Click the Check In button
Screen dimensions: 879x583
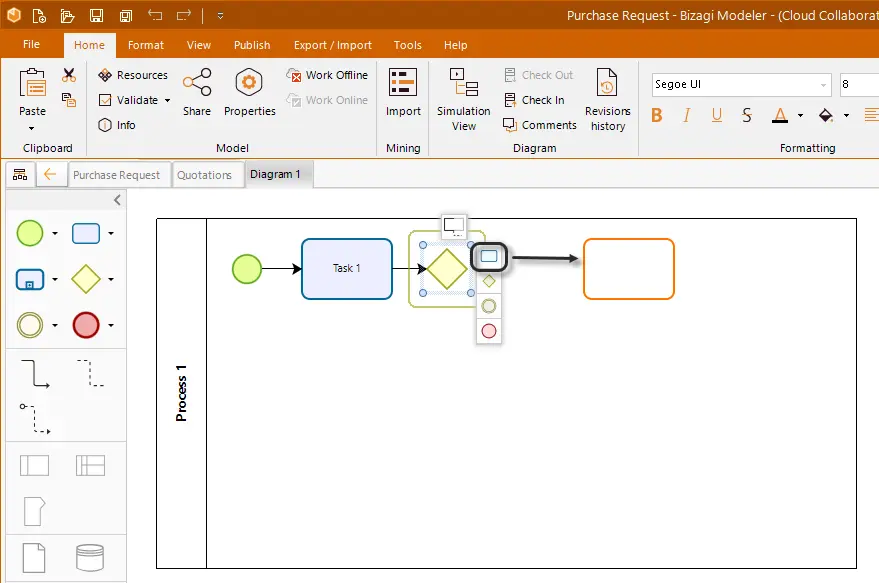click(534, 100)
